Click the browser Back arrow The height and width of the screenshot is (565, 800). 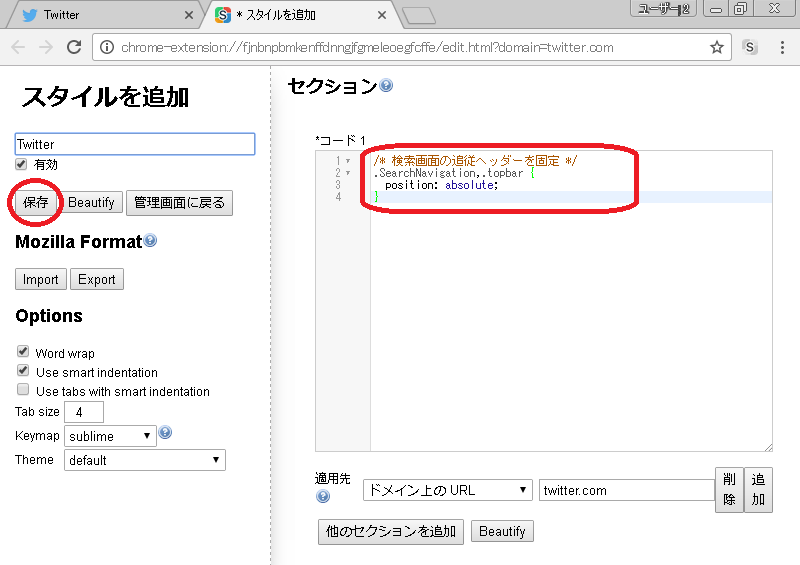point(18,47)
